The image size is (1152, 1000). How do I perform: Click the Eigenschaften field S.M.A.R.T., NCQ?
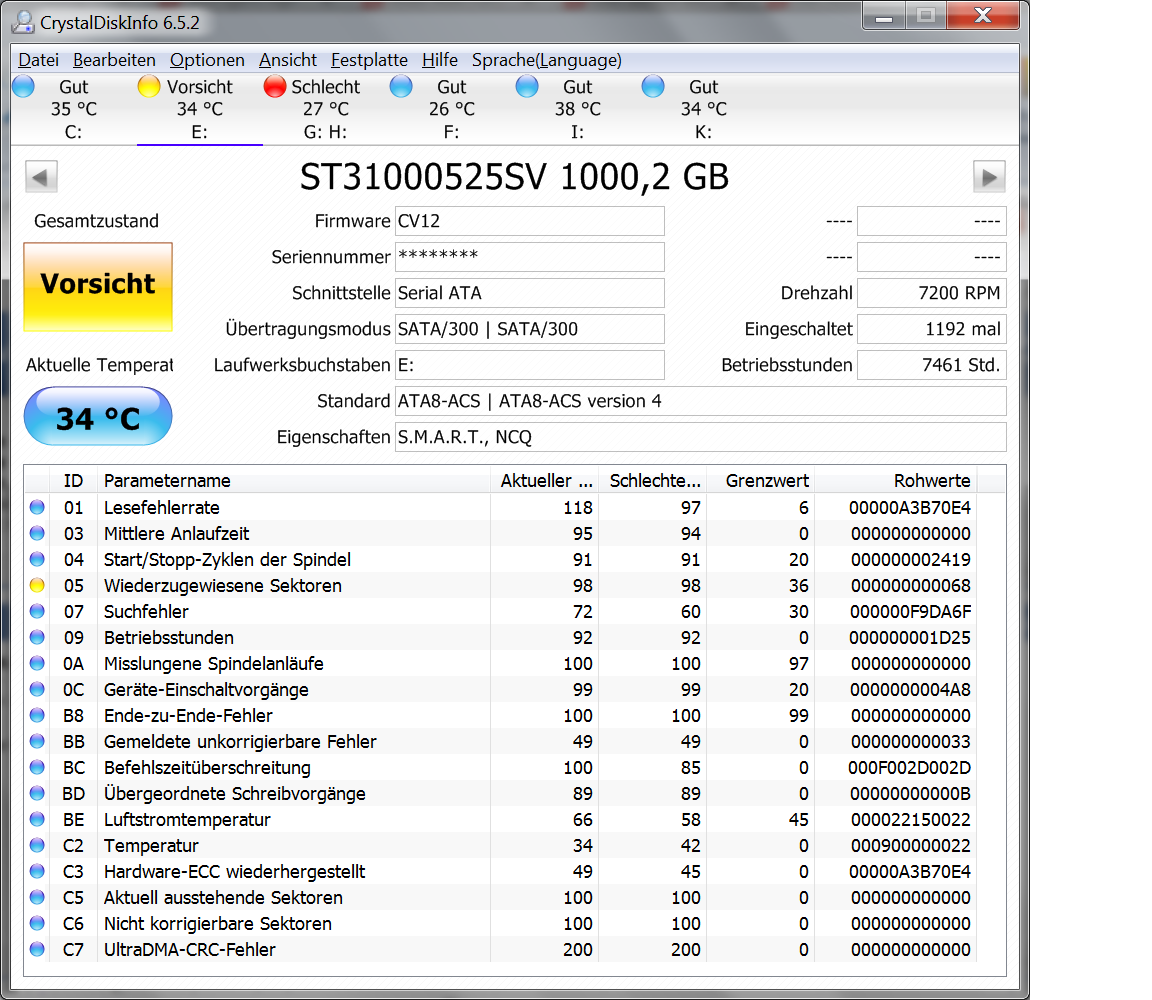pos(701,437)
